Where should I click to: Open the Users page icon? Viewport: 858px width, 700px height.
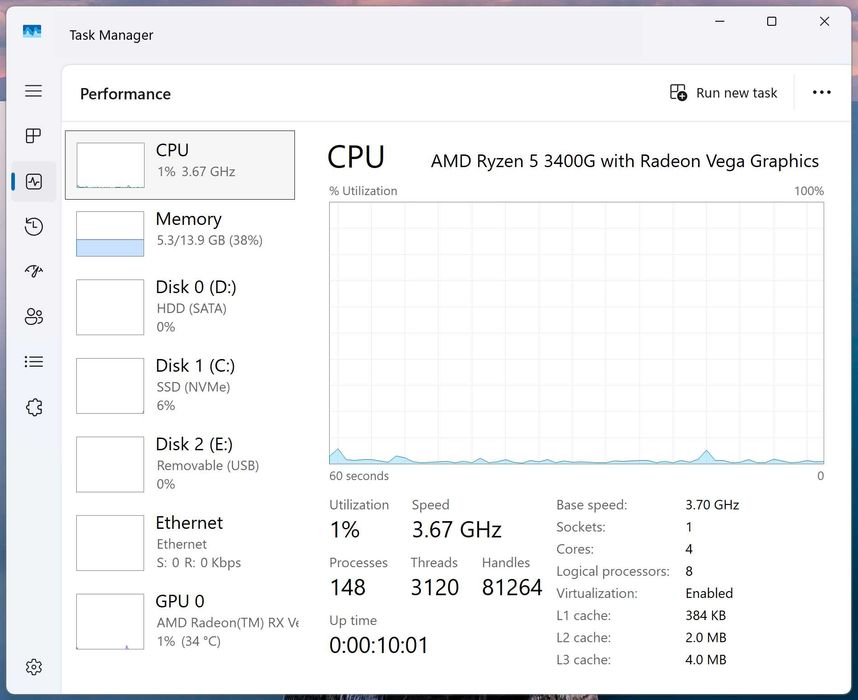click(33, 316)
